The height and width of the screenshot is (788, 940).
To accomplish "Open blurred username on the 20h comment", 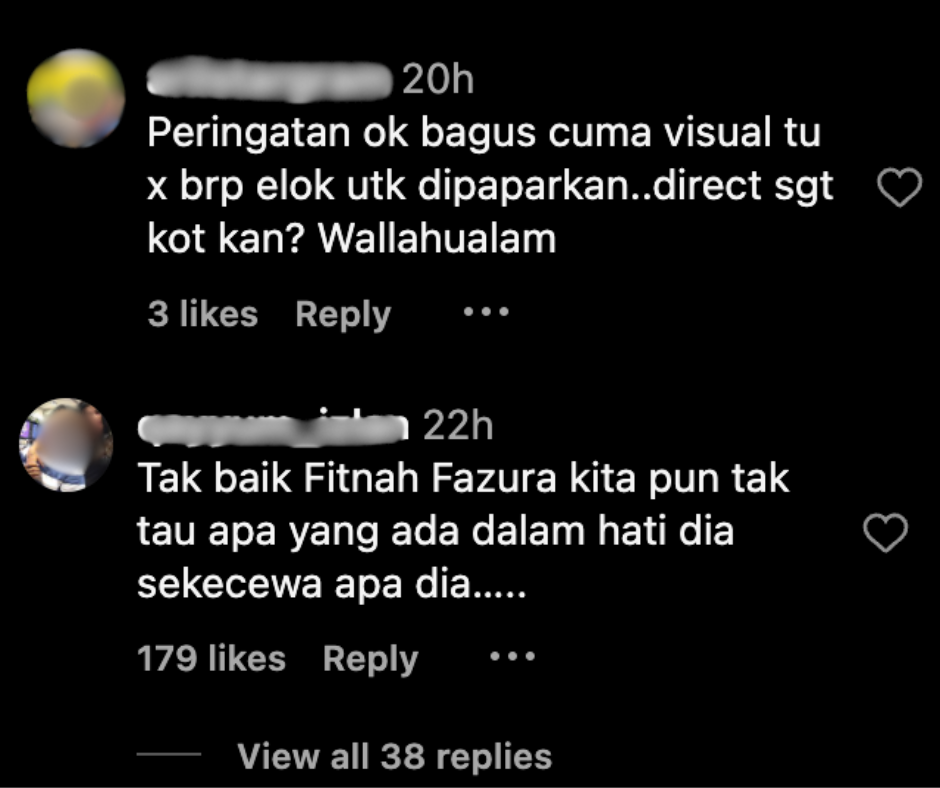I will 270,79.
